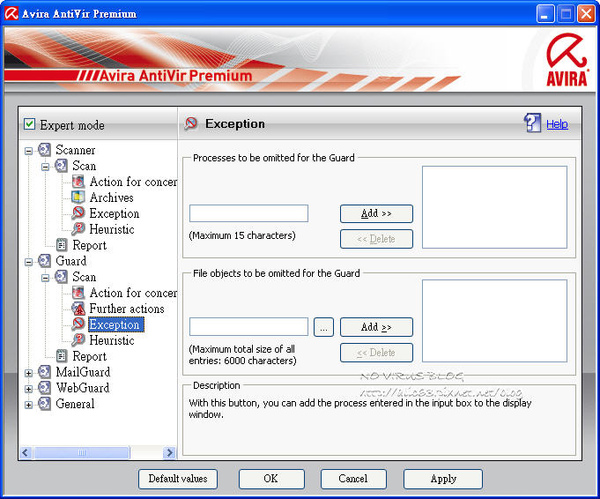Screen dimensions: 600x499
Task: Collapse the Guard tree node
Action: pos(29,263)
